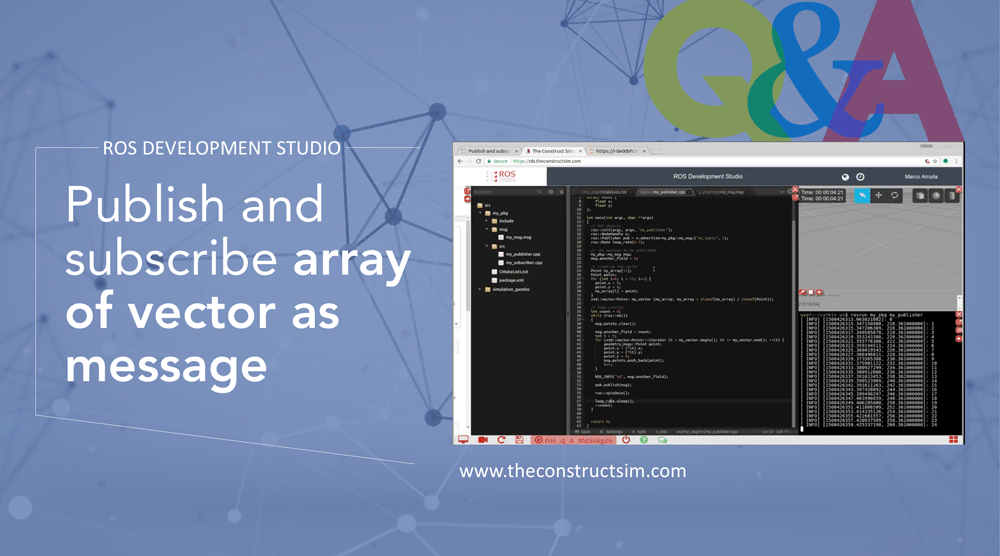
Task: Open the monitor icon in the bottom toolbar
Action: coord(463,440)
